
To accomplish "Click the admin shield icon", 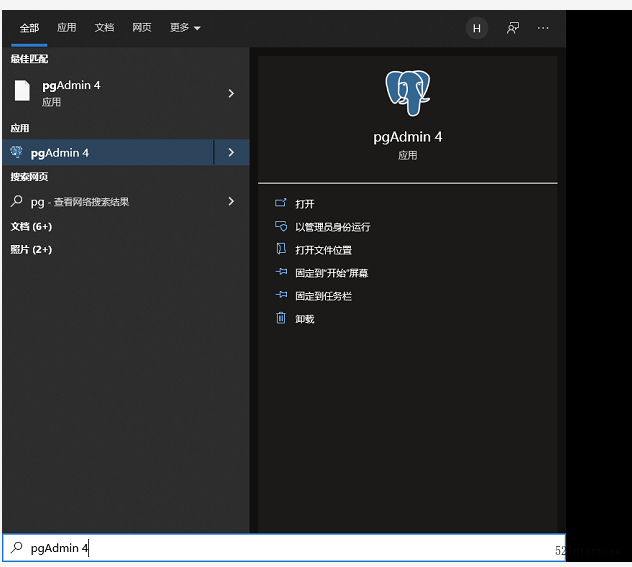I will point(281,226).
